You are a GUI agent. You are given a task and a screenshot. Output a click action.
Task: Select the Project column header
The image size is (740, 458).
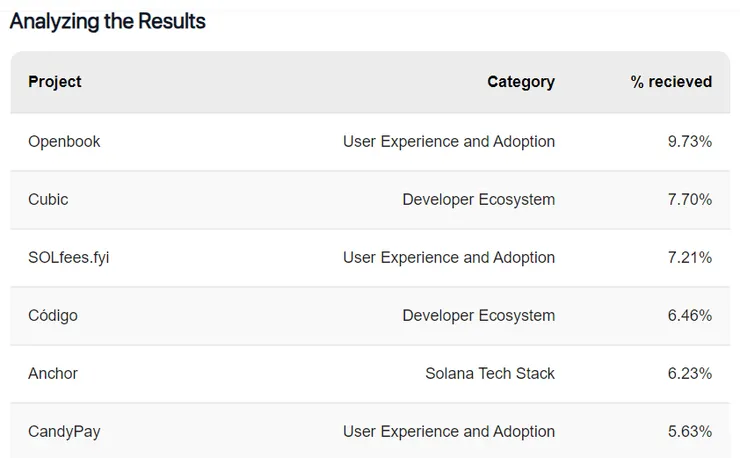(x=55, y=82)
